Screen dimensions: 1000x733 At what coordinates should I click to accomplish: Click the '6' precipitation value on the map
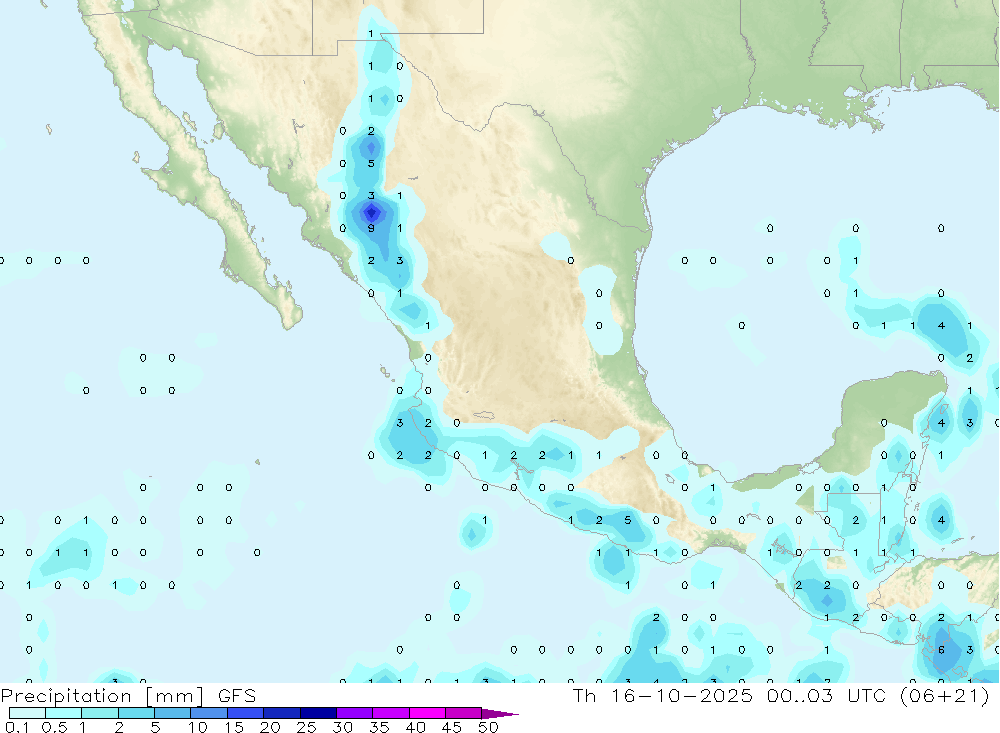941,650
